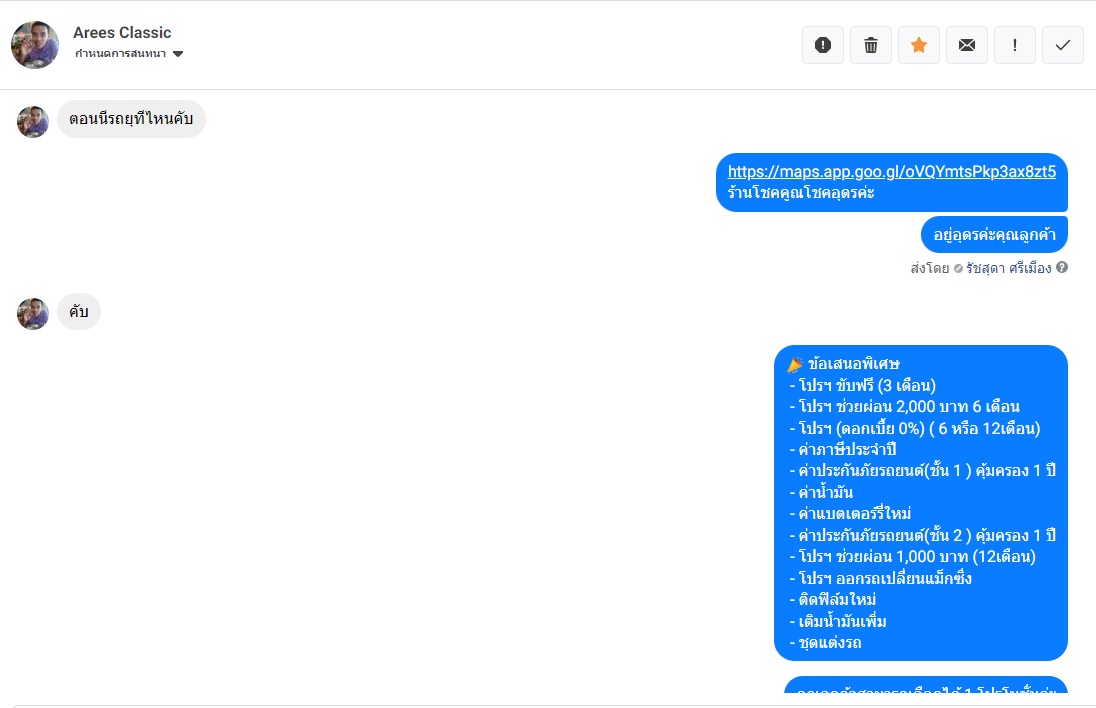The width and height of the screenshot is (1096, 708).
Task: Click the partially visible bottom message bubble
Action: point(925,685)
